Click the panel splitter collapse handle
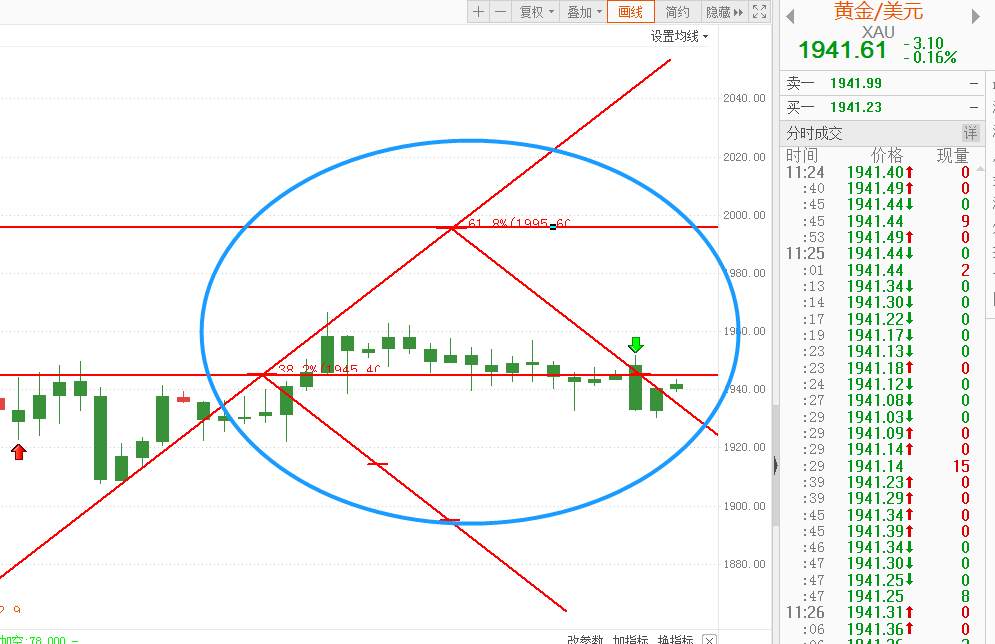This screenshot has width=995, height=644. click(775, 466)
